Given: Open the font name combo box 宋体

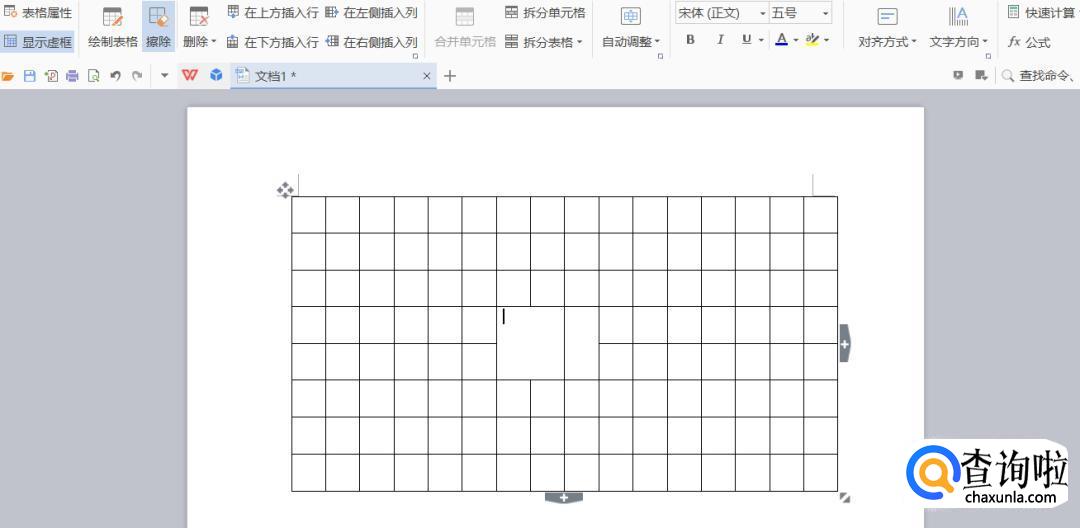Looking at the screenshot, I should [x=720, y=13].
